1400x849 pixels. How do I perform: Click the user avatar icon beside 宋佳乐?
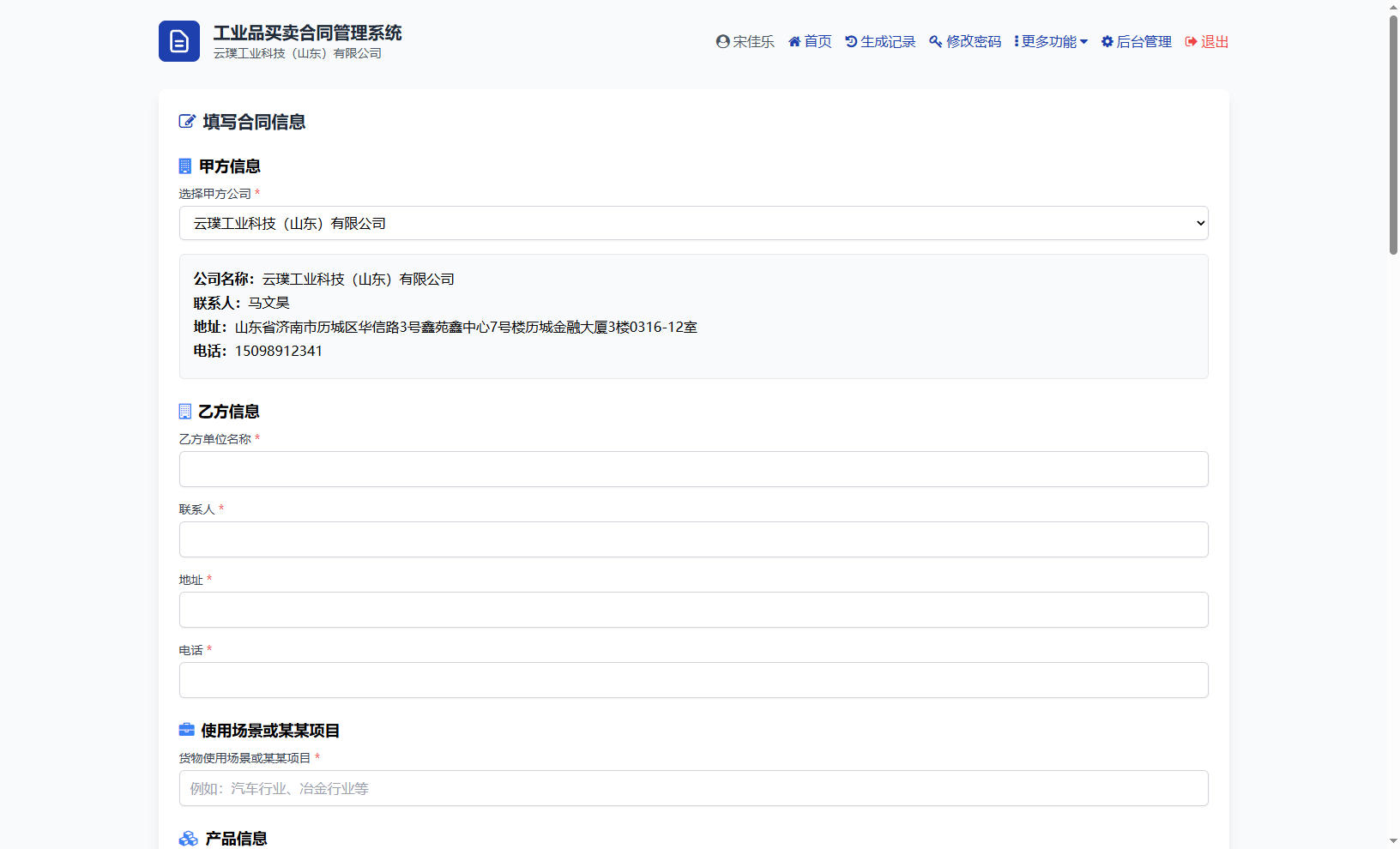tap(723, 41)
